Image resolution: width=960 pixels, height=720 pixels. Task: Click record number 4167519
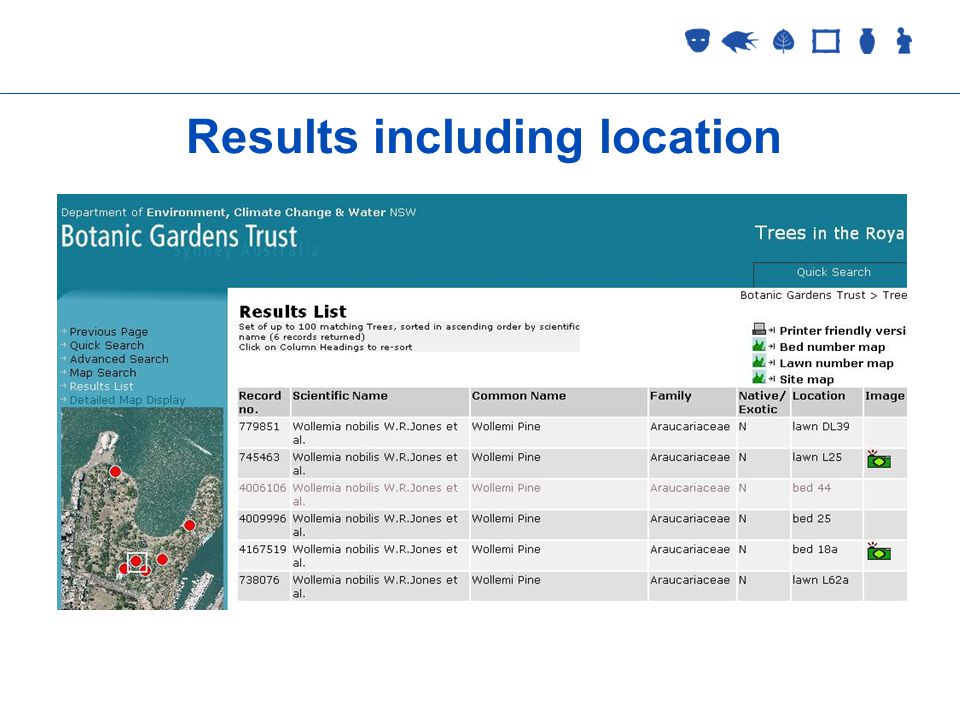(263, 549)
